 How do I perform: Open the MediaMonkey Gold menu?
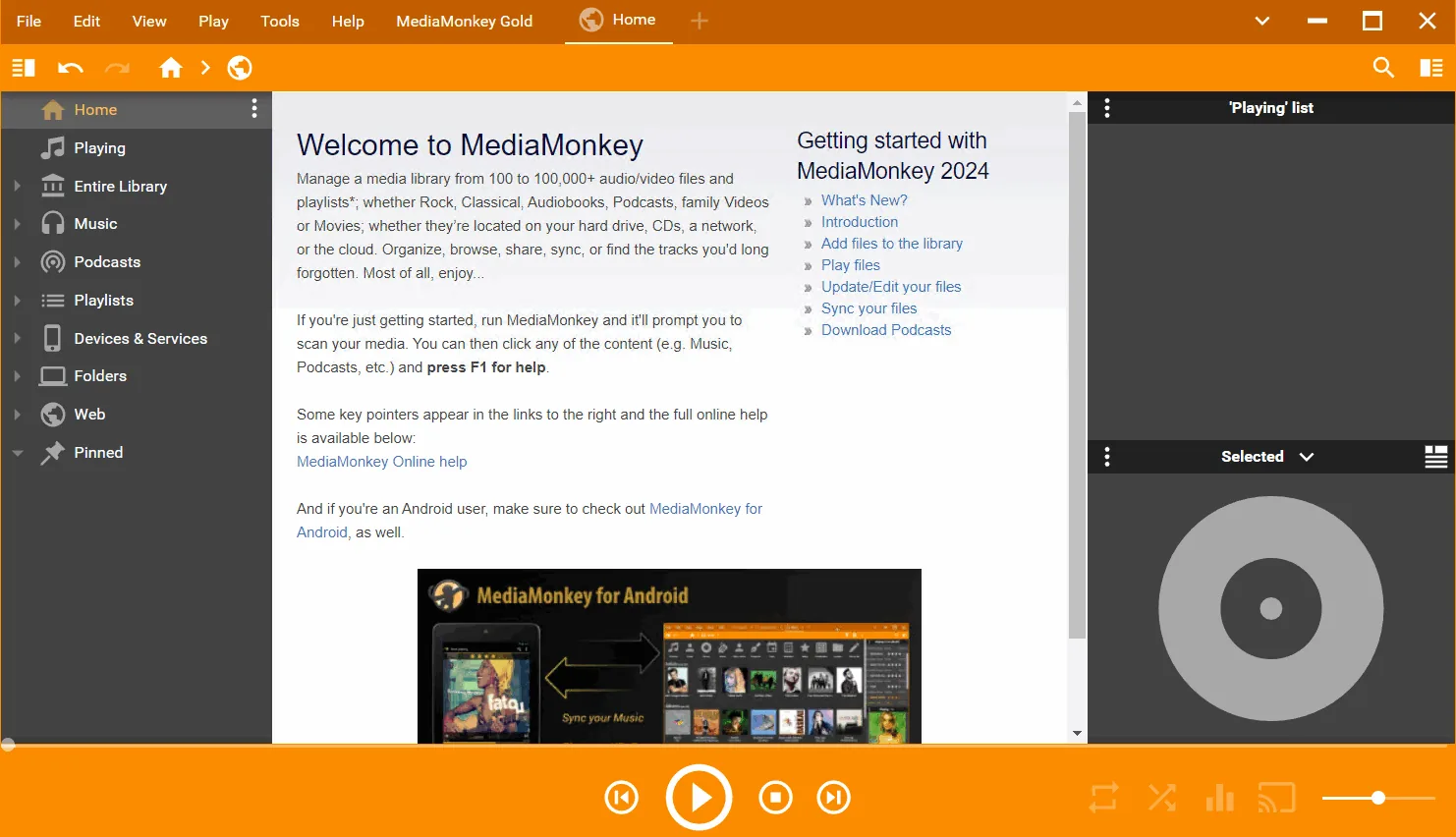point(465,21)
